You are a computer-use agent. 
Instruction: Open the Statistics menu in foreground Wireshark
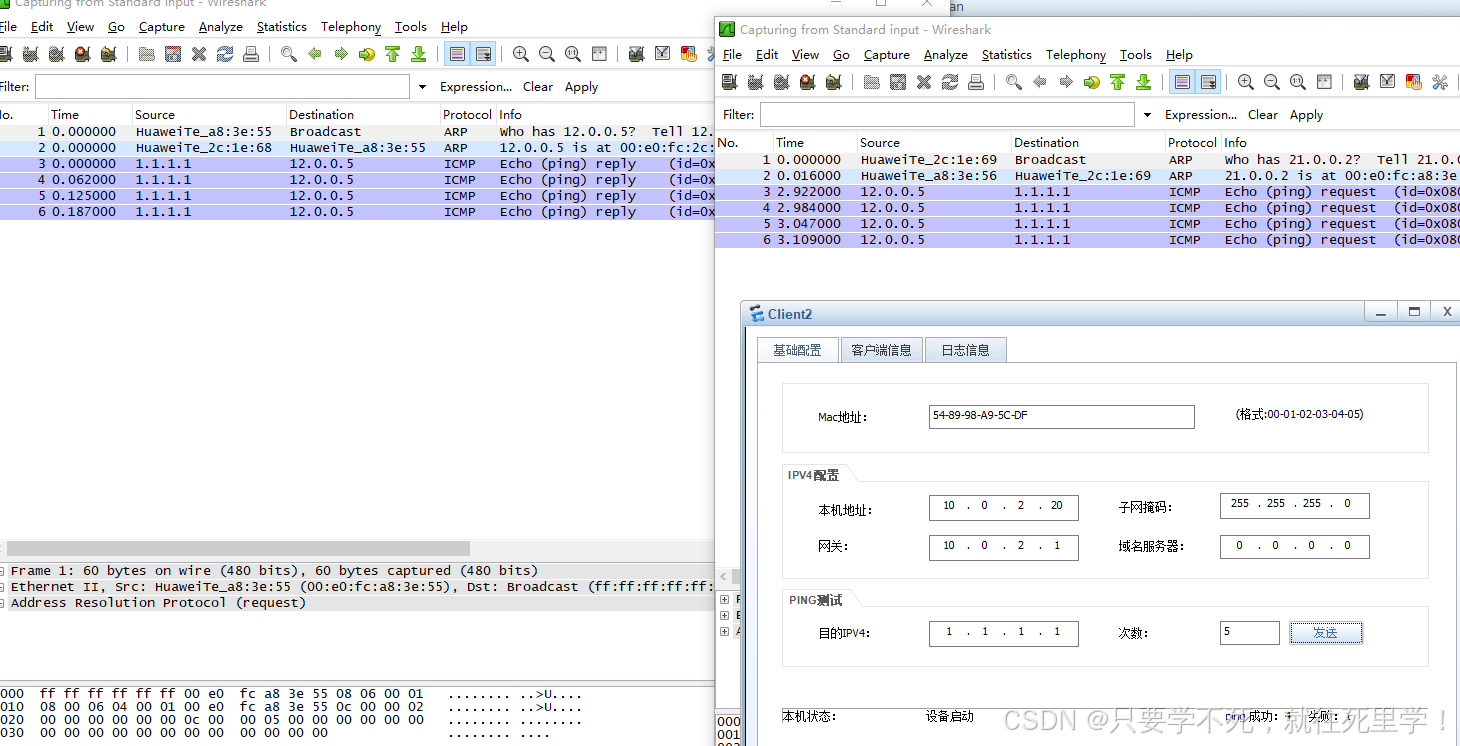click(x=1006, y=55)
